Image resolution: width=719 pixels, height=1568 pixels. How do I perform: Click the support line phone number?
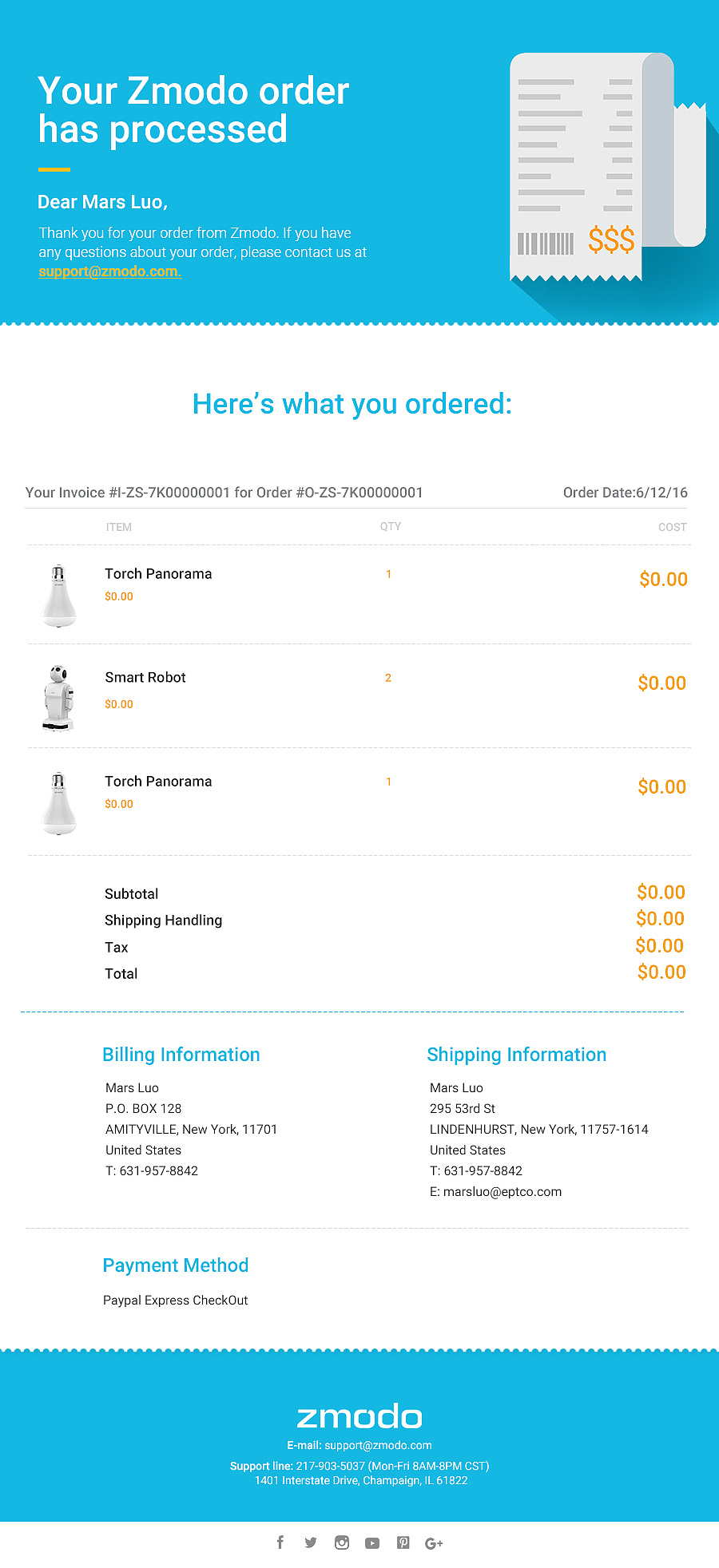click(330, 1466)
